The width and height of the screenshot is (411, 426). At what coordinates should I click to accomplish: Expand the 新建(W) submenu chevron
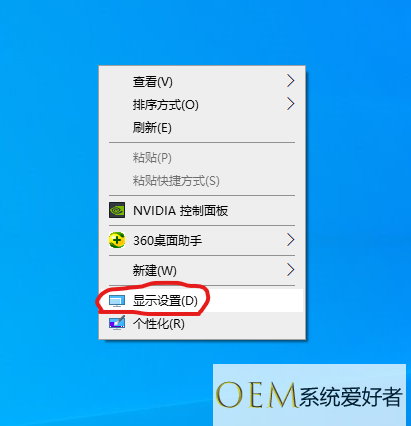tap(291, 270)
